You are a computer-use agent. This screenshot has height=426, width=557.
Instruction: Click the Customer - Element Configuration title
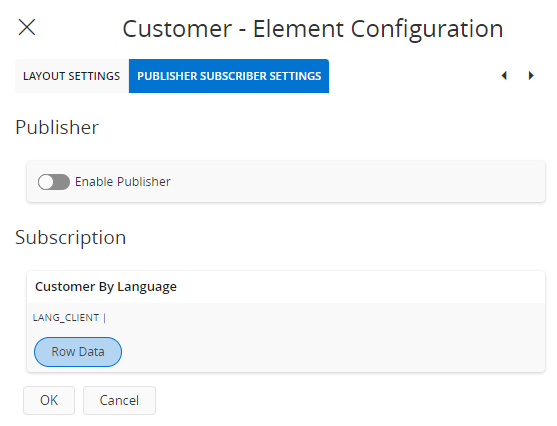click(313, 29)
